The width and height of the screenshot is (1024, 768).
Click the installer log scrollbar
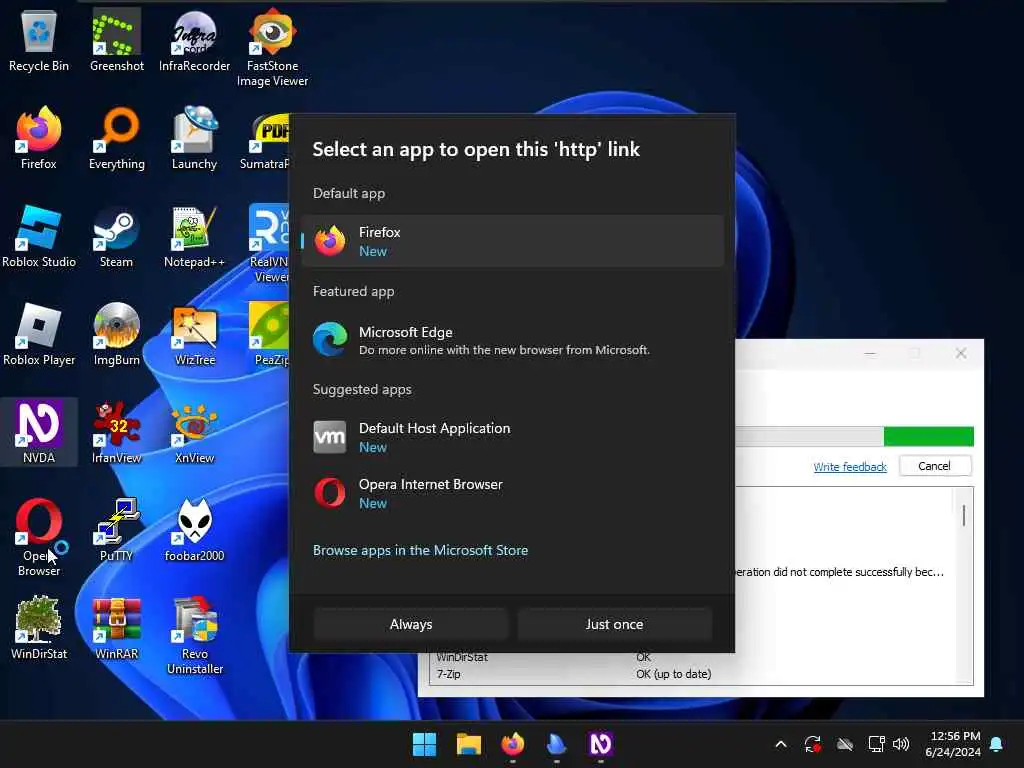(x=963, y=516)
